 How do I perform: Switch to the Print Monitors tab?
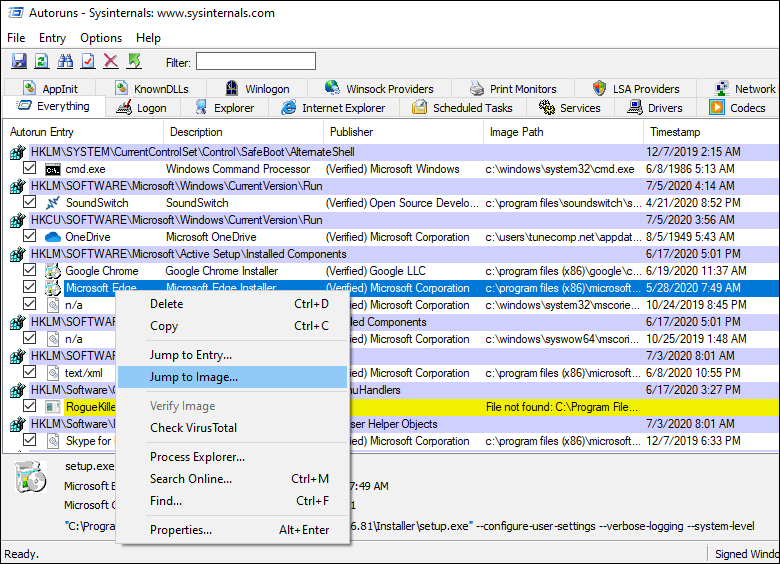[513, 89]
